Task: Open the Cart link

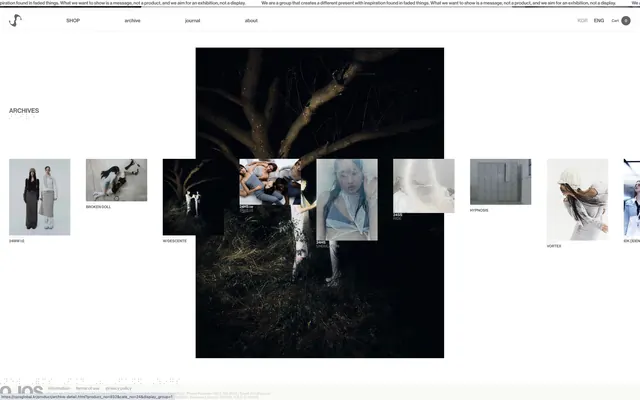Action: [x=615, y=20]
